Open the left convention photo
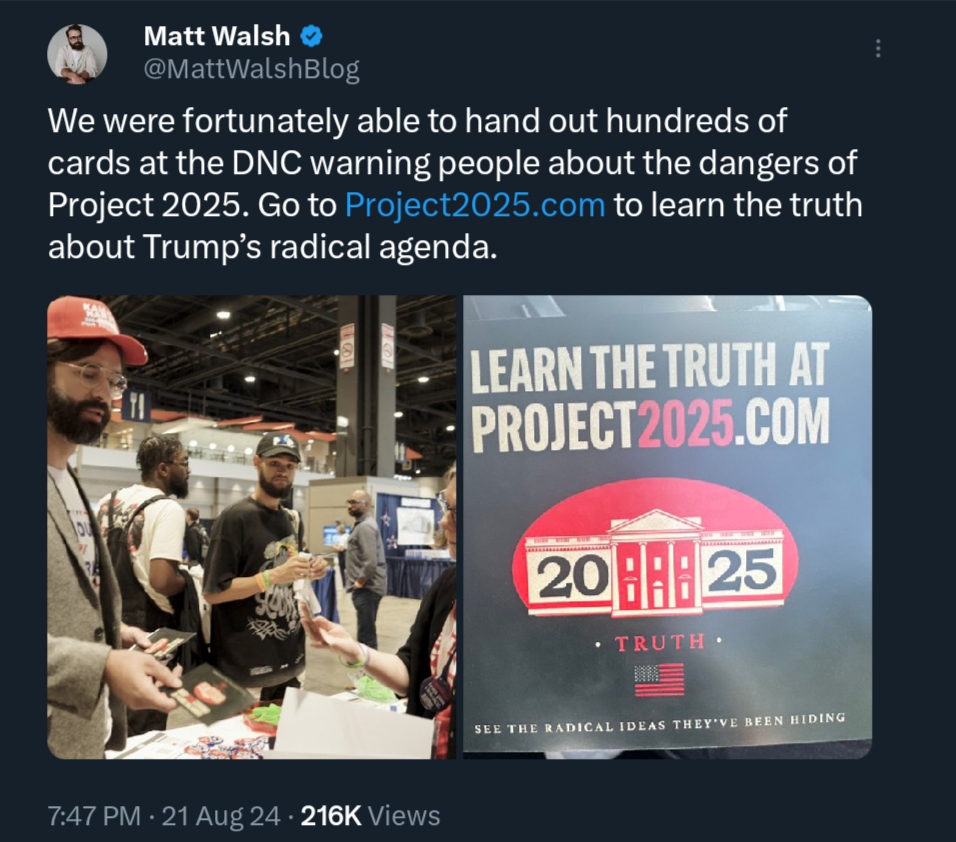 (x=251, y=527)
